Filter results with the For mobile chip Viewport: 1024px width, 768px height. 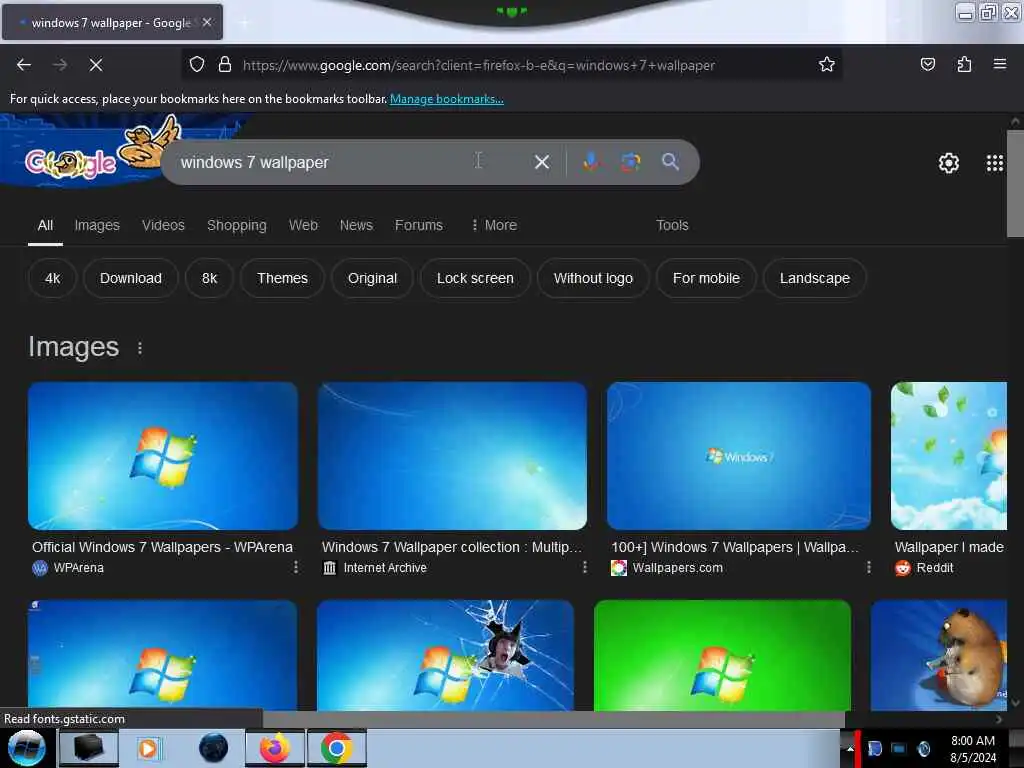click(x=706, y=278)
